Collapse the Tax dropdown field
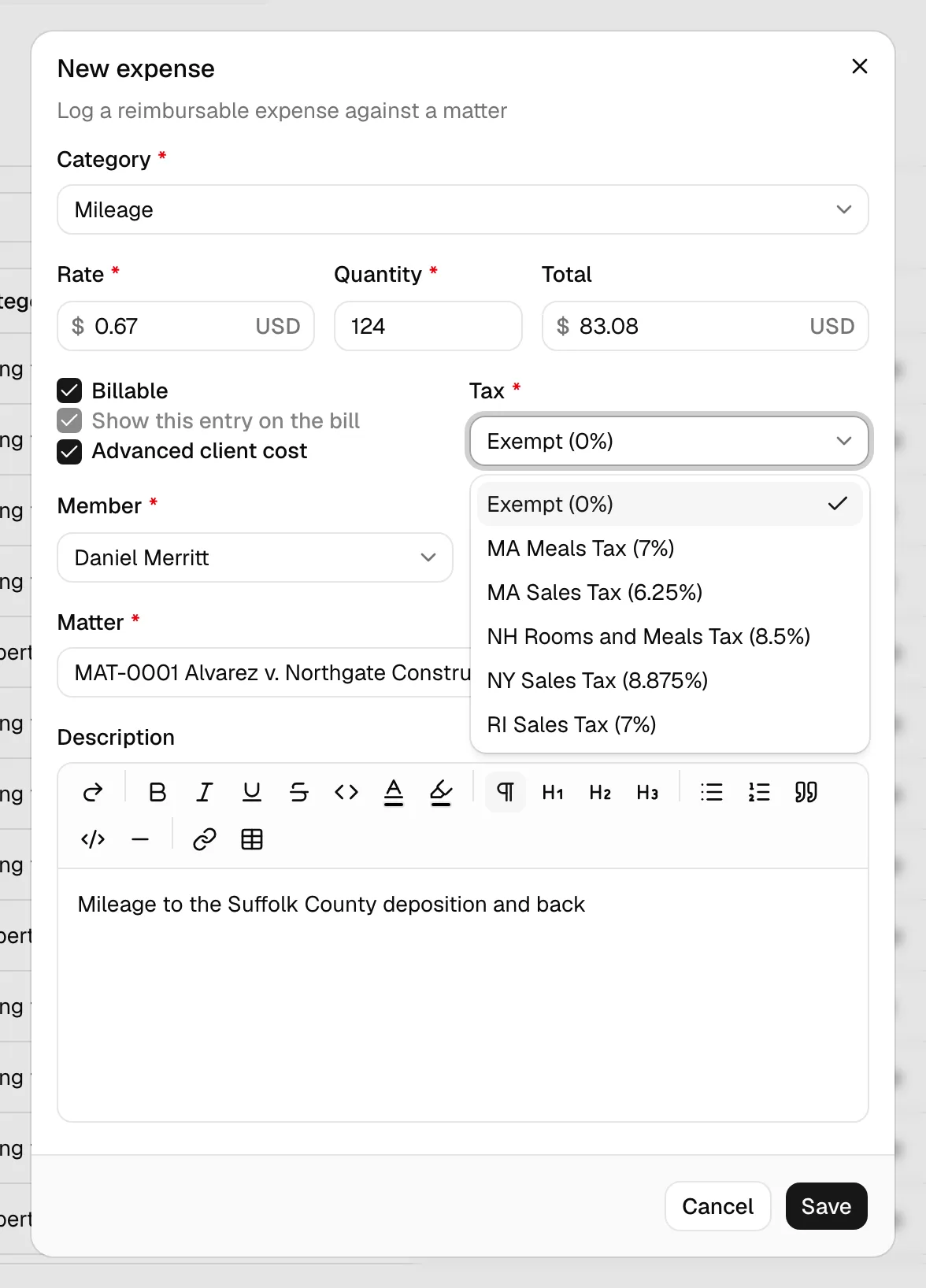Viewport: 926px width, 1288px height. (669, 441)
